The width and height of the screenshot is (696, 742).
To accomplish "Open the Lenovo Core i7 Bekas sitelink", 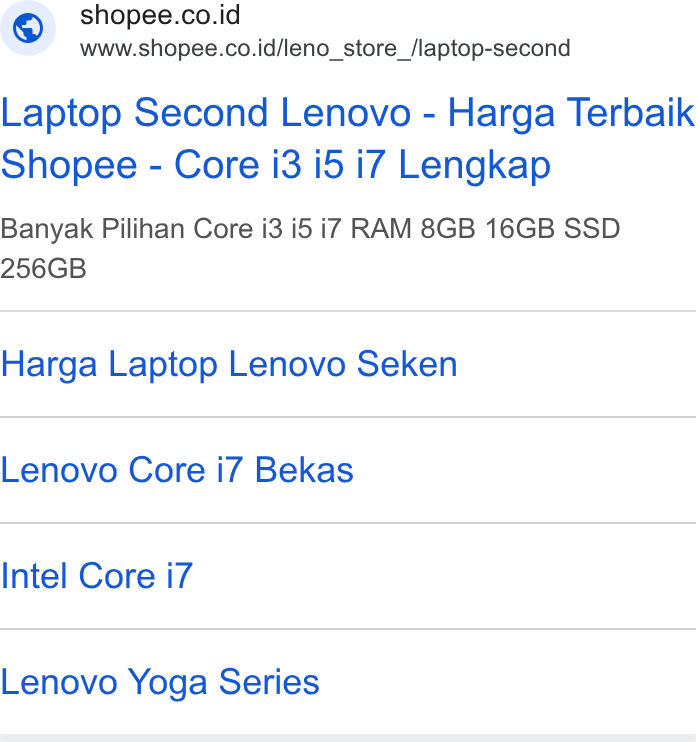I will (x=177, y=470).
